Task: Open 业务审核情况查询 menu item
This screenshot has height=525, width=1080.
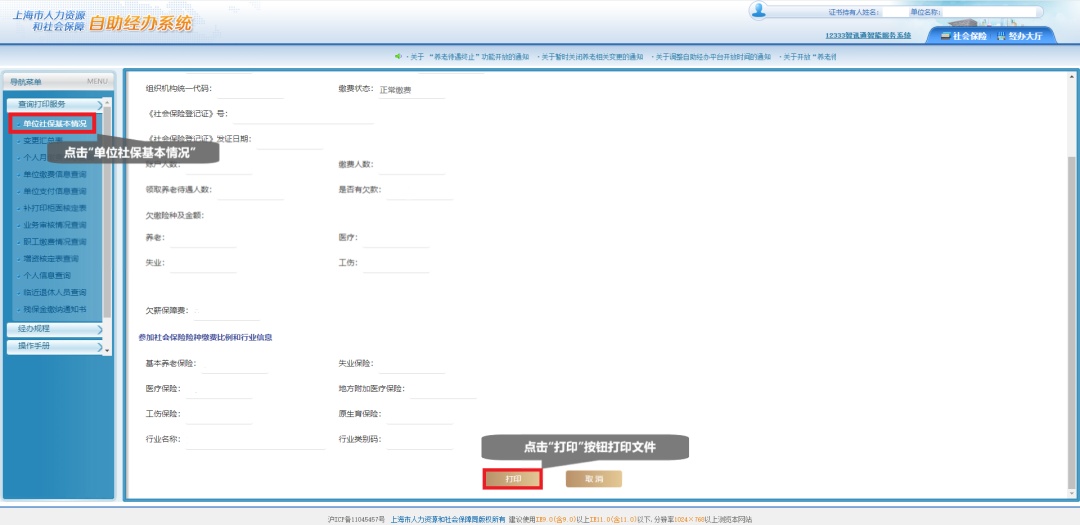Action: coord(55,225)
